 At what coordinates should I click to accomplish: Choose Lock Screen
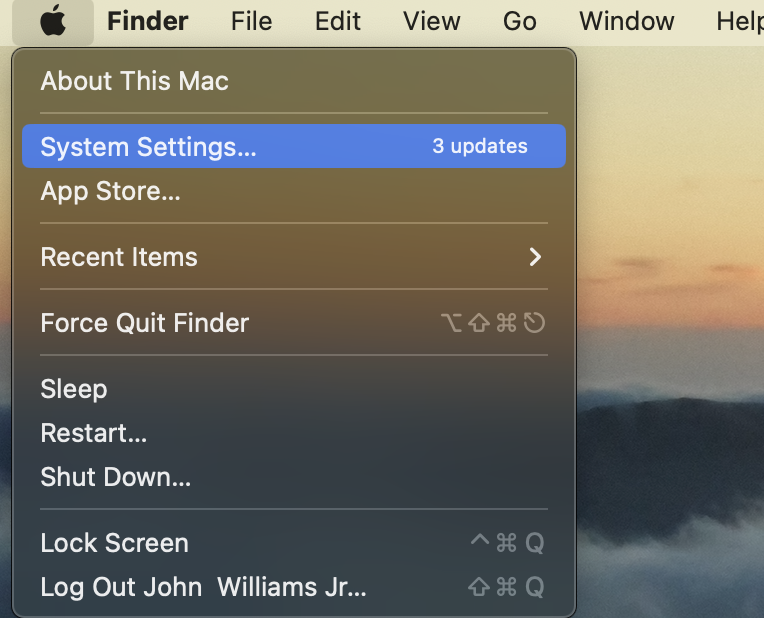[x=294, y=543]
